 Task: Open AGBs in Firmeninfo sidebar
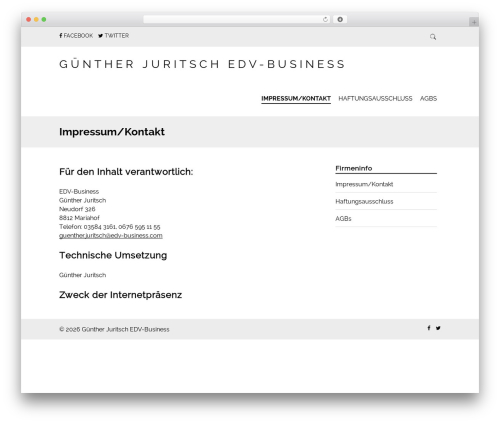click(x=343, y=219)
